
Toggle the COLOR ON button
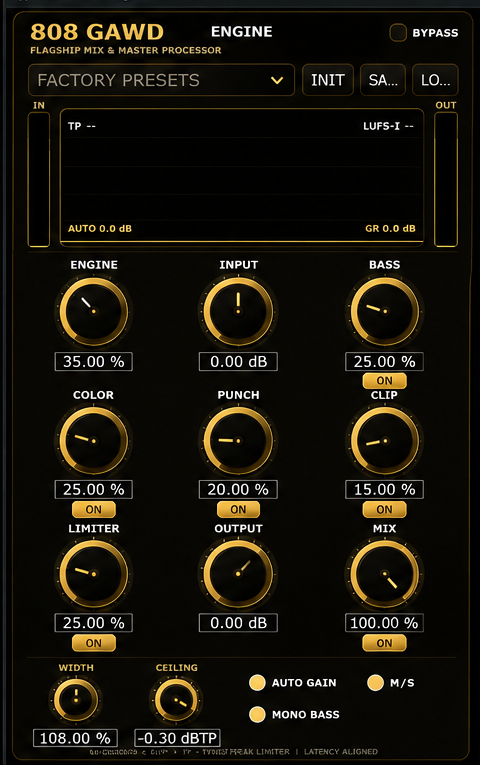pos(94,509)
